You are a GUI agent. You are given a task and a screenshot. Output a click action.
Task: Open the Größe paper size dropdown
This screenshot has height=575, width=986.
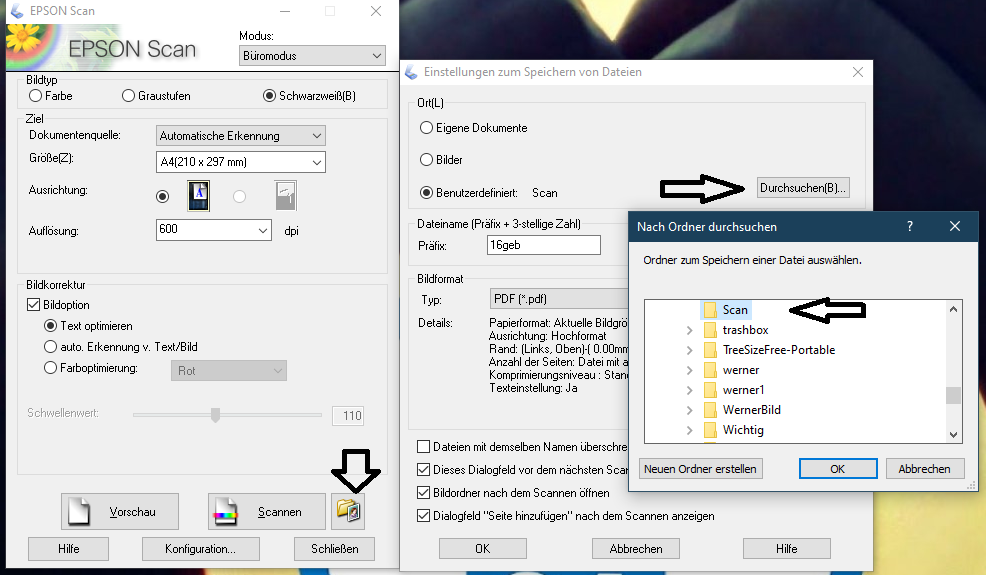click(240, 162)
